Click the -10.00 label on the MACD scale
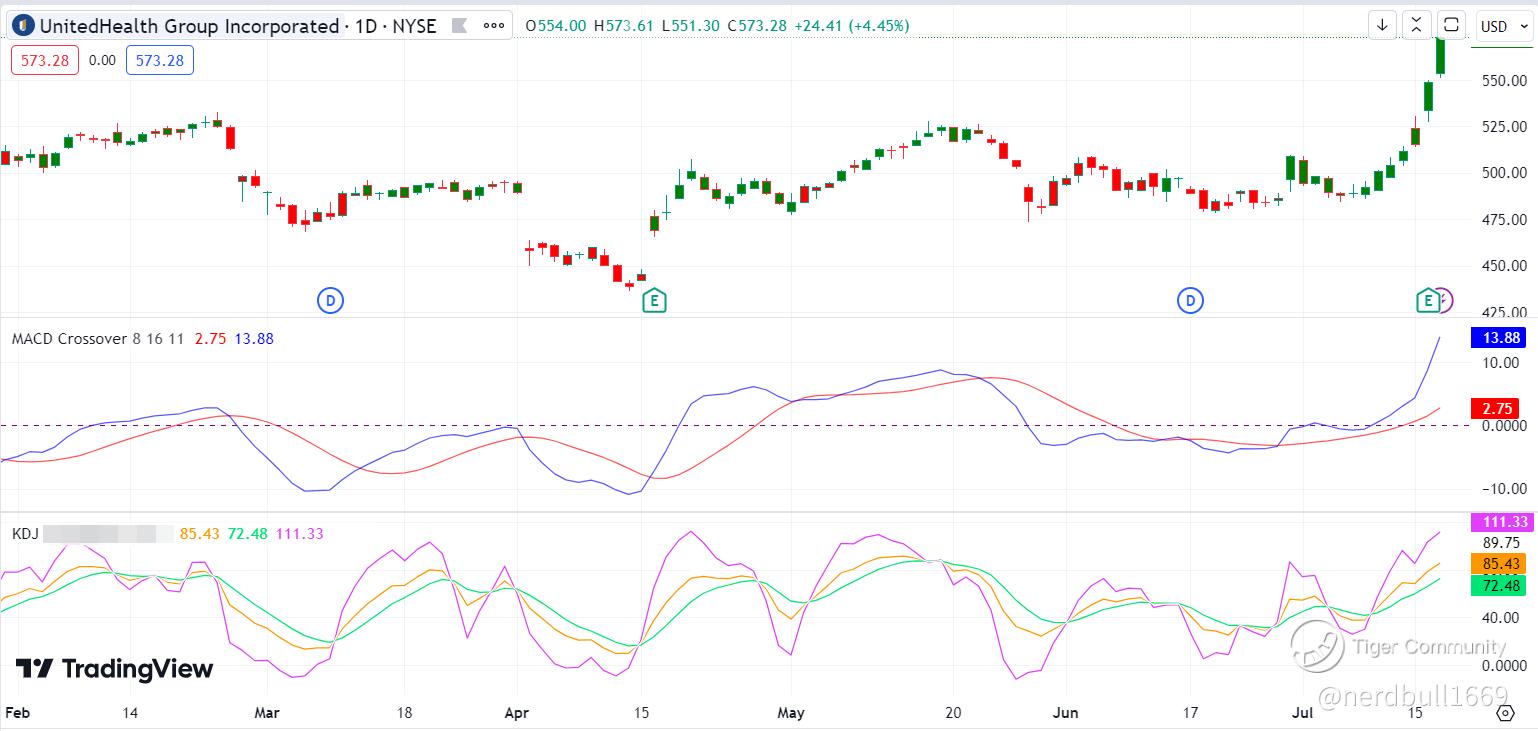Screen dimensions: 1538x731 (x=1502, y=488)
